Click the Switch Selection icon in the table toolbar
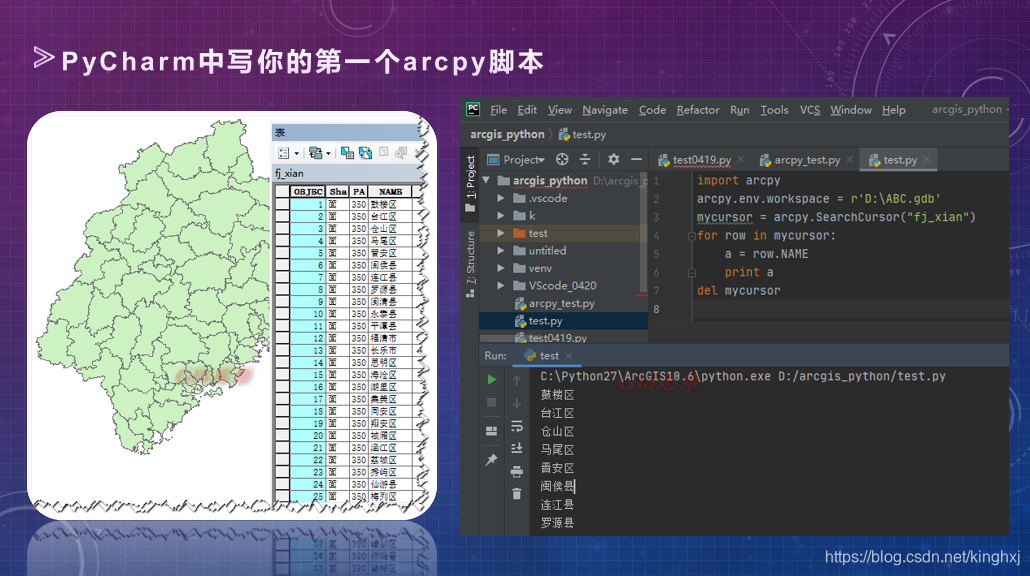1030x576 pixels. (x=365, y=153)
